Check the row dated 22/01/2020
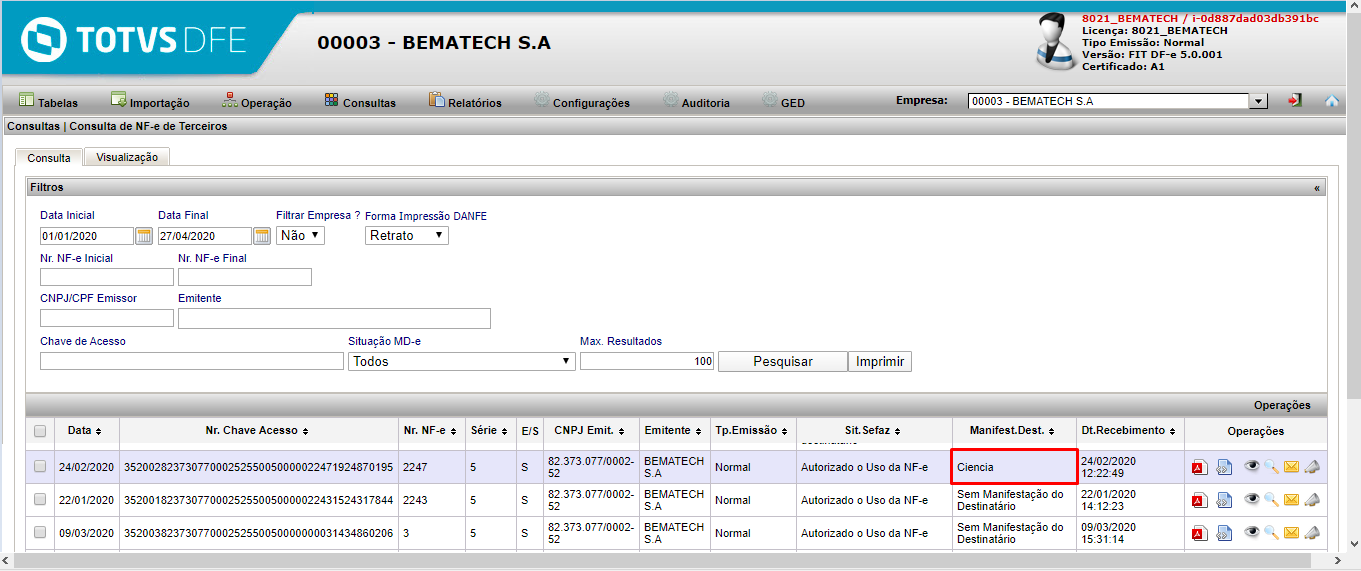 pyautogui.click(x=40, y=499)
